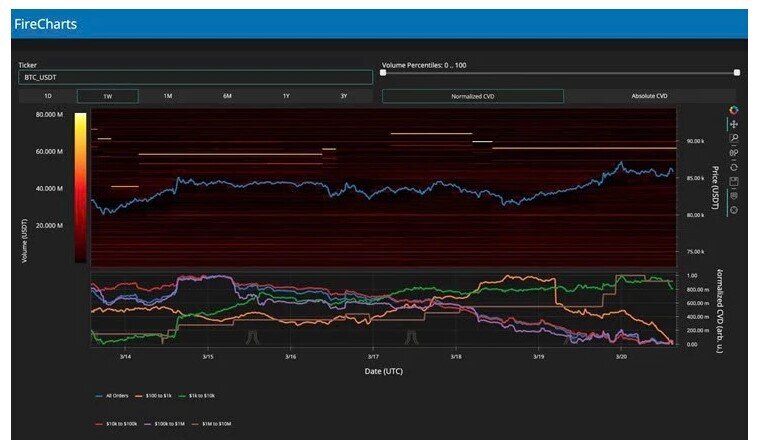Select the 1W time range

click(x=108, y=96)
